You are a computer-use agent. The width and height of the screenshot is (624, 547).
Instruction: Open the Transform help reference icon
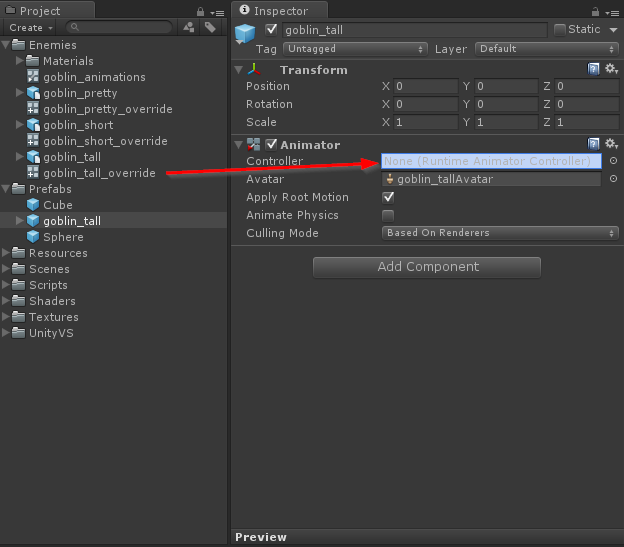[x=593, y=69]
